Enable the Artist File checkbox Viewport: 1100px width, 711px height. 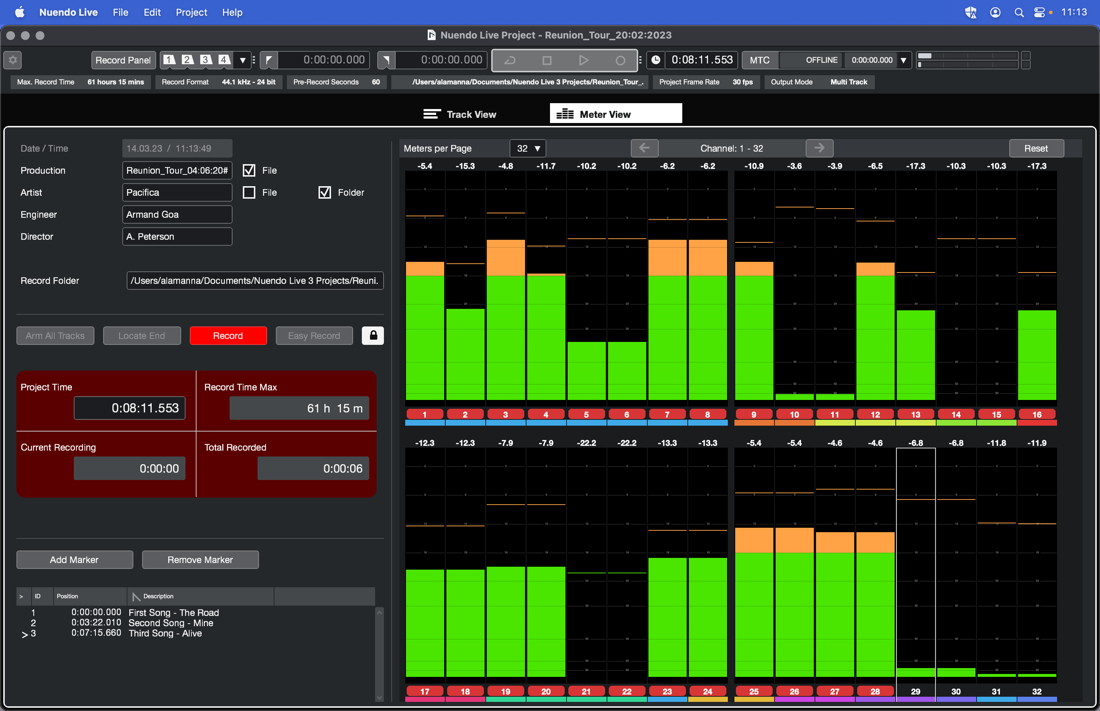(x=249, y=193)
